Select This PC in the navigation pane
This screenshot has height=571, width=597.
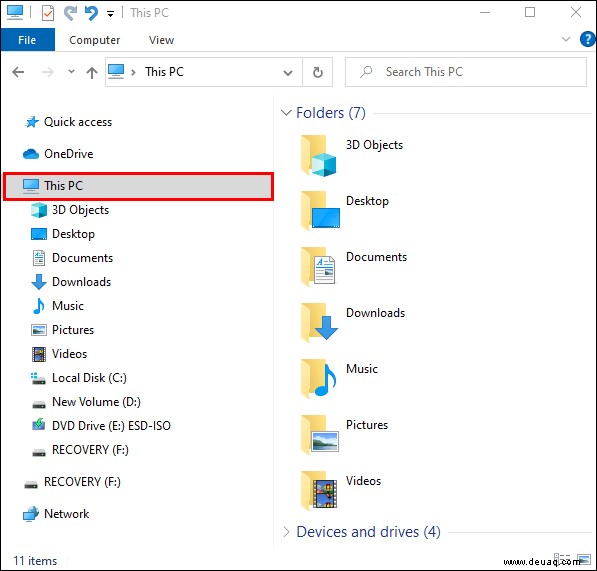pyautogui.click(x=138, y=186)
